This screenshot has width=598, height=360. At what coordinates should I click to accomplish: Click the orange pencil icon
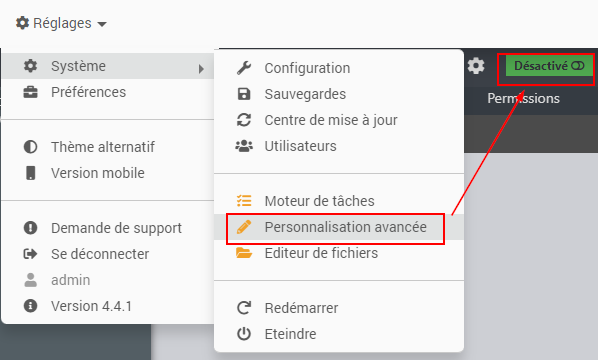[x=244, y=227]
